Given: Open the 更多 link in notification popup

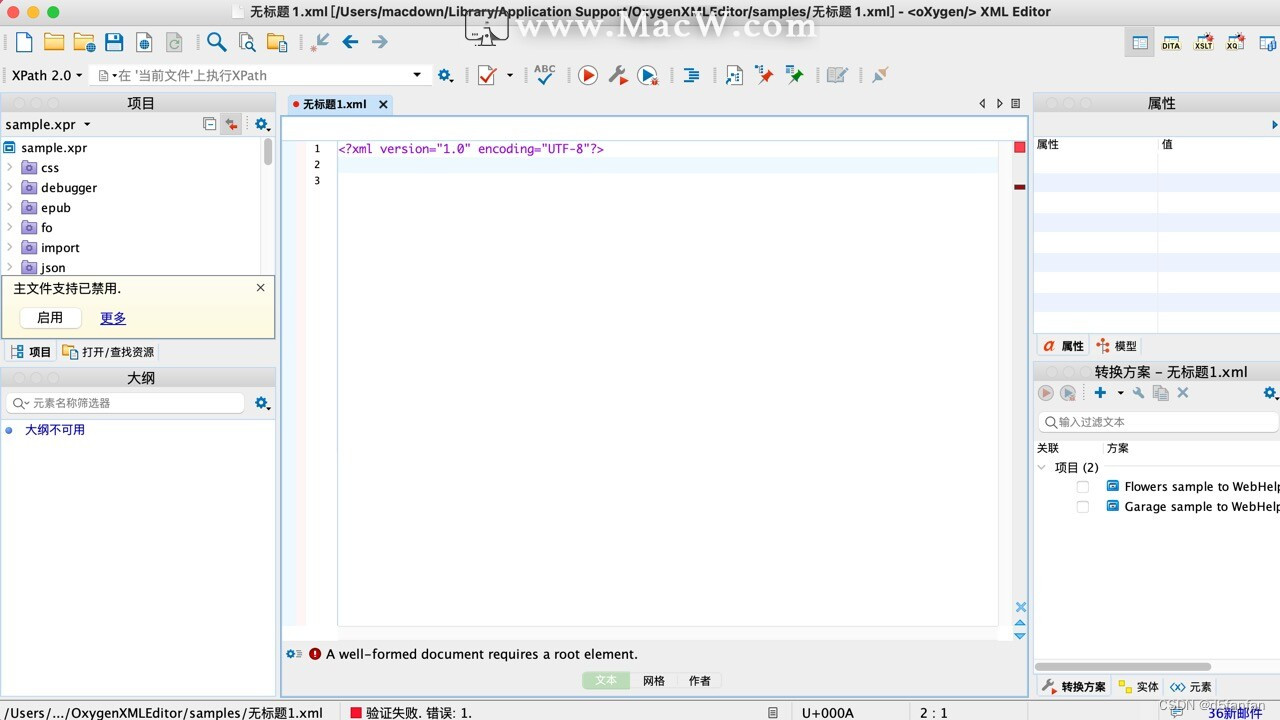Looking at the screenshot, I should pyautogui.click(x=112, y=318).
